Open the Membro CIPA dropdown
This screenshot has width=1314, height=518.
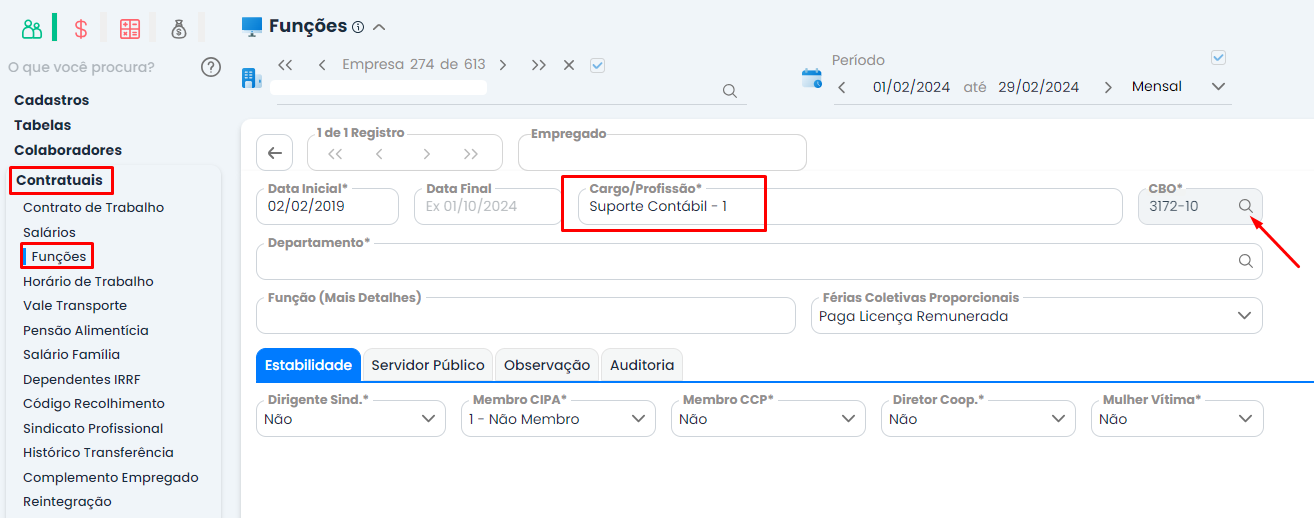tap(558, 419)
